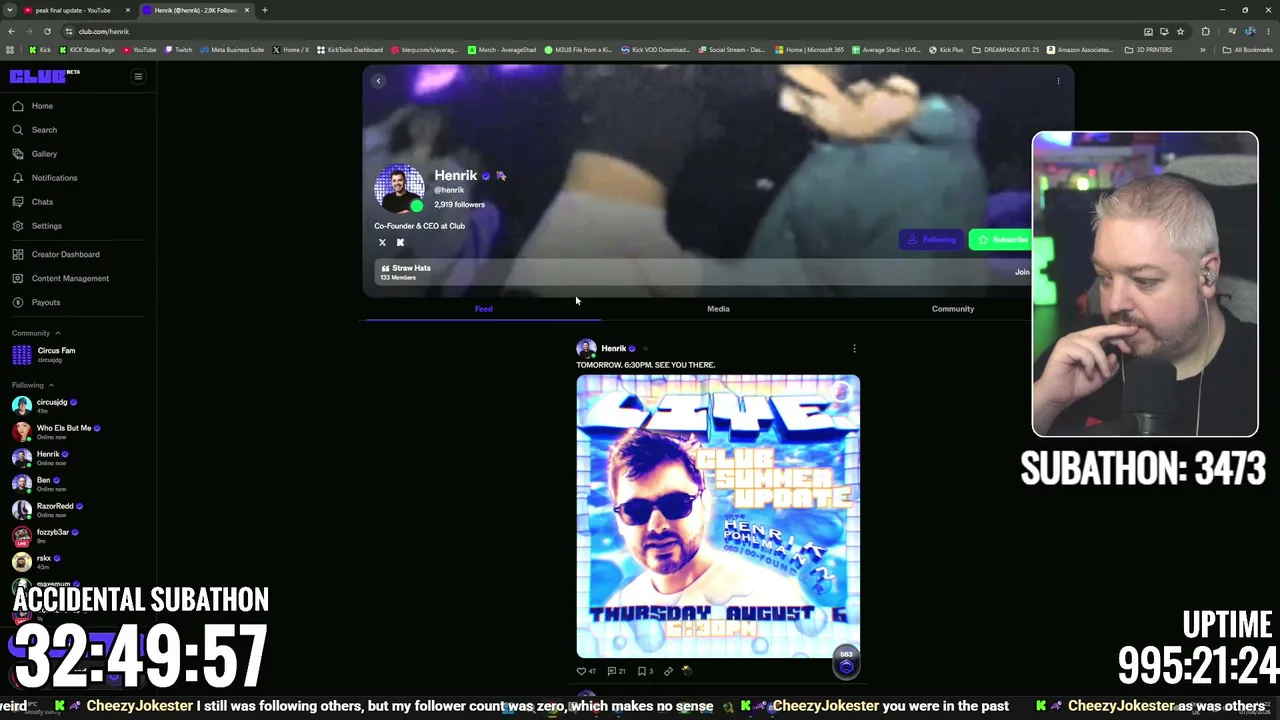The height and width of the screenshot is (720, 1280).
Task: Open the Twitch bookmark
Action: point(178,50)
